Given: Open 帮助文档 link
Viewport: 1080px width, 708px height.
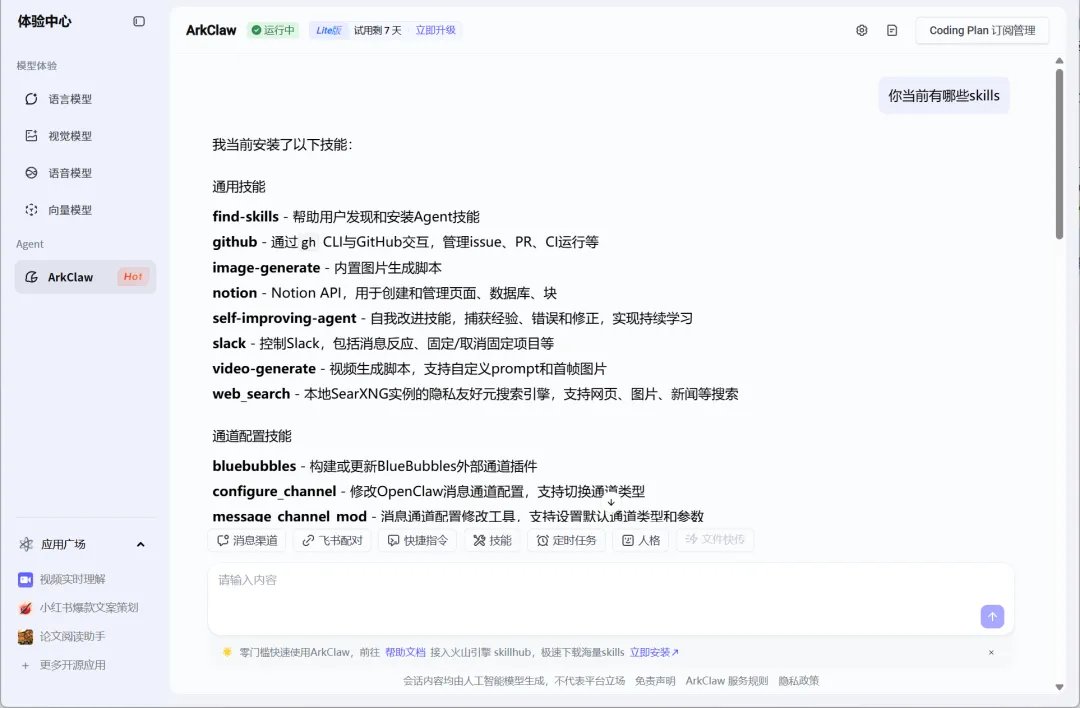Looking at the screenshot, I should [405, 652].
